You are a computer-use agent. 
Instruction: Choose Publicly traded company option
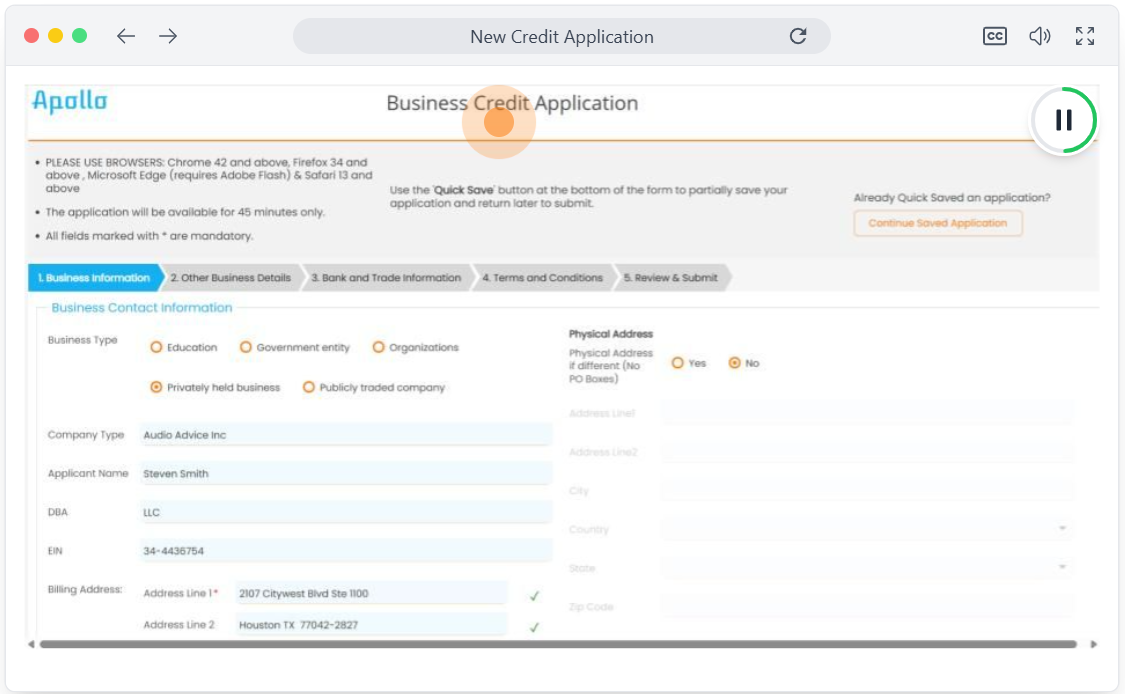(307, 386)
